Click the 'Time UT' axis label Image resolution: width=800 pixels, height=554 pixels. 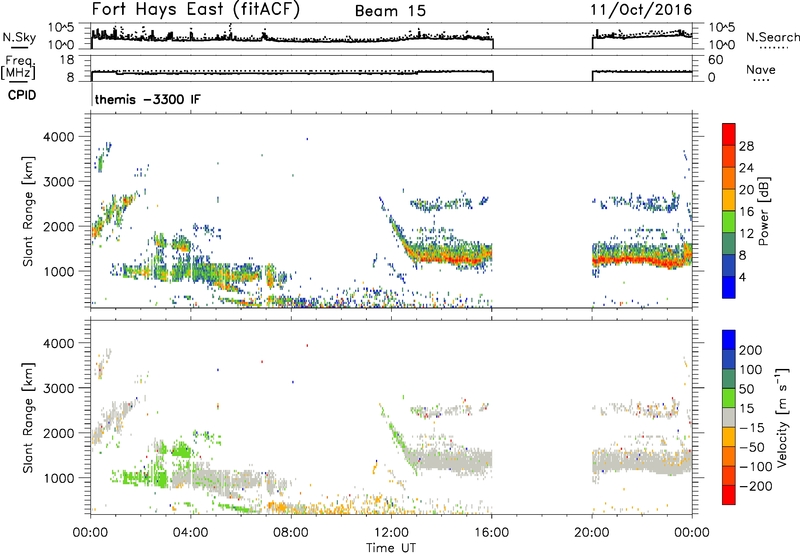[391, 548]
